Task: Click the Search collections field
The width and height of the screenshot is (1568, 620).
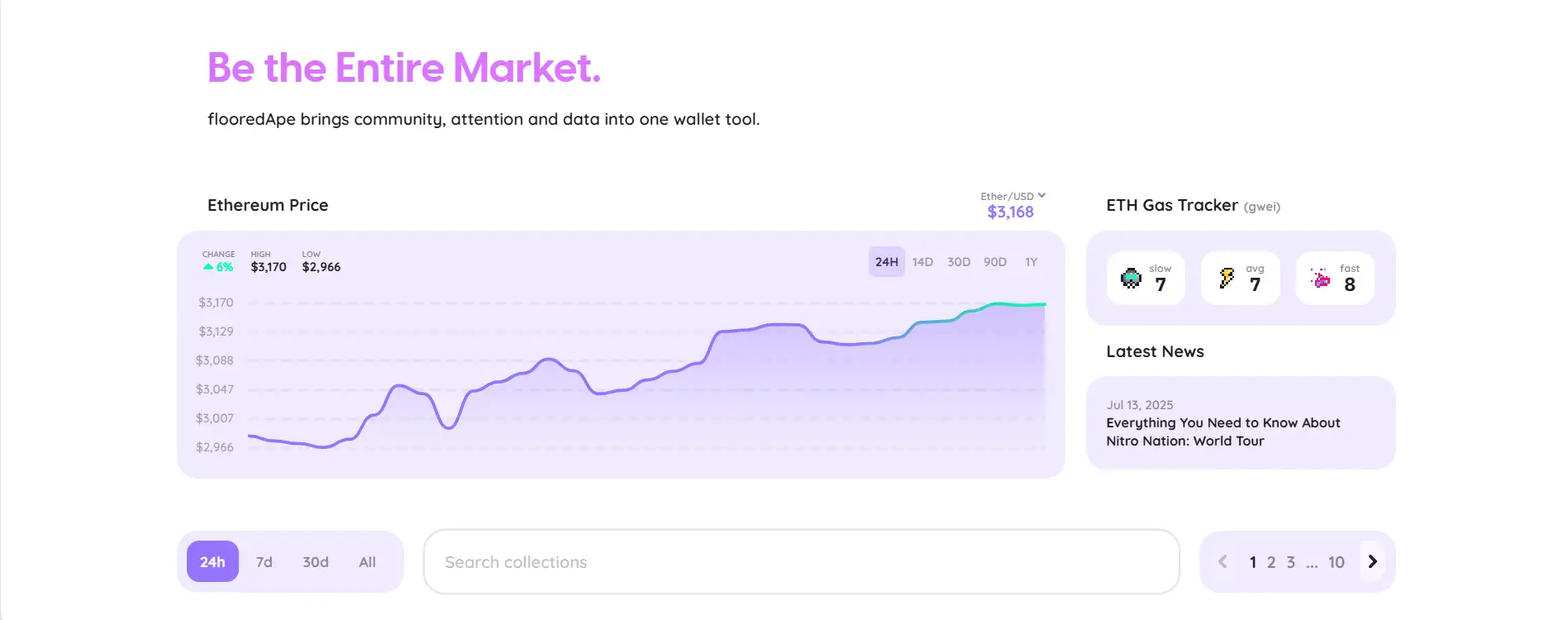Action: click(x=800, y=562)
